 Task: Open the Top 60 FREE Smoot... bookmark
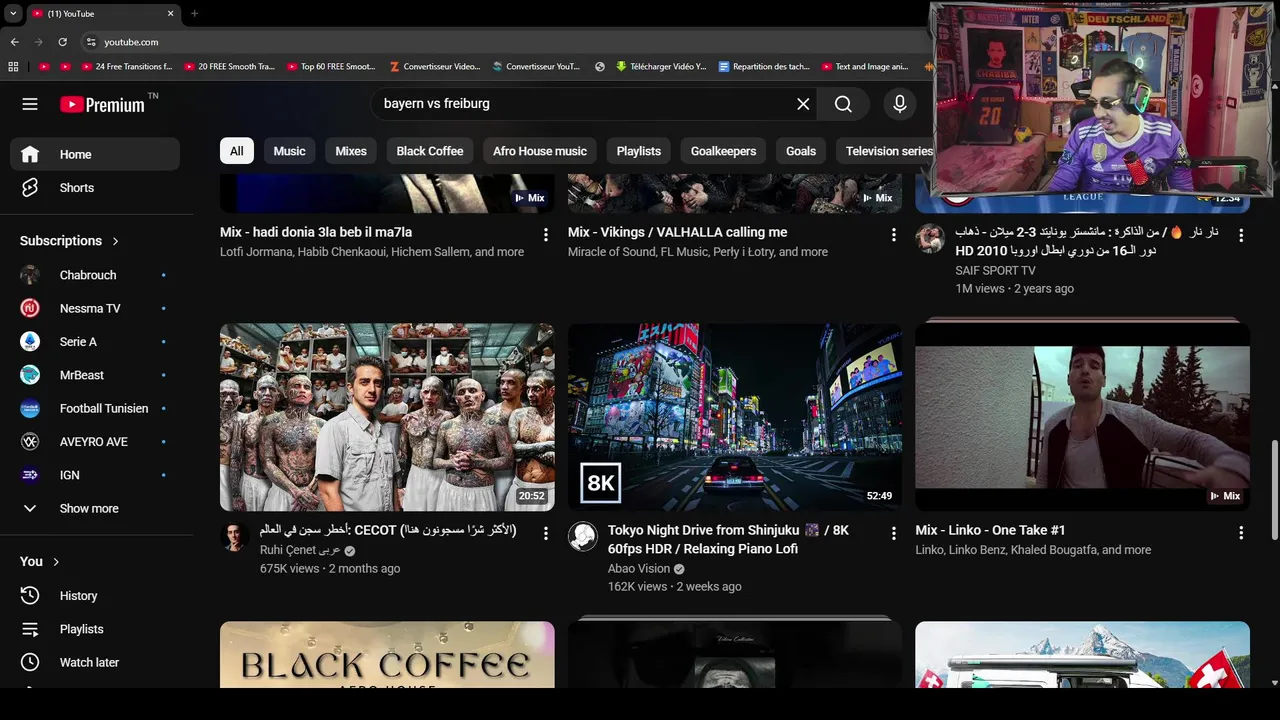[x=331, y=67]
